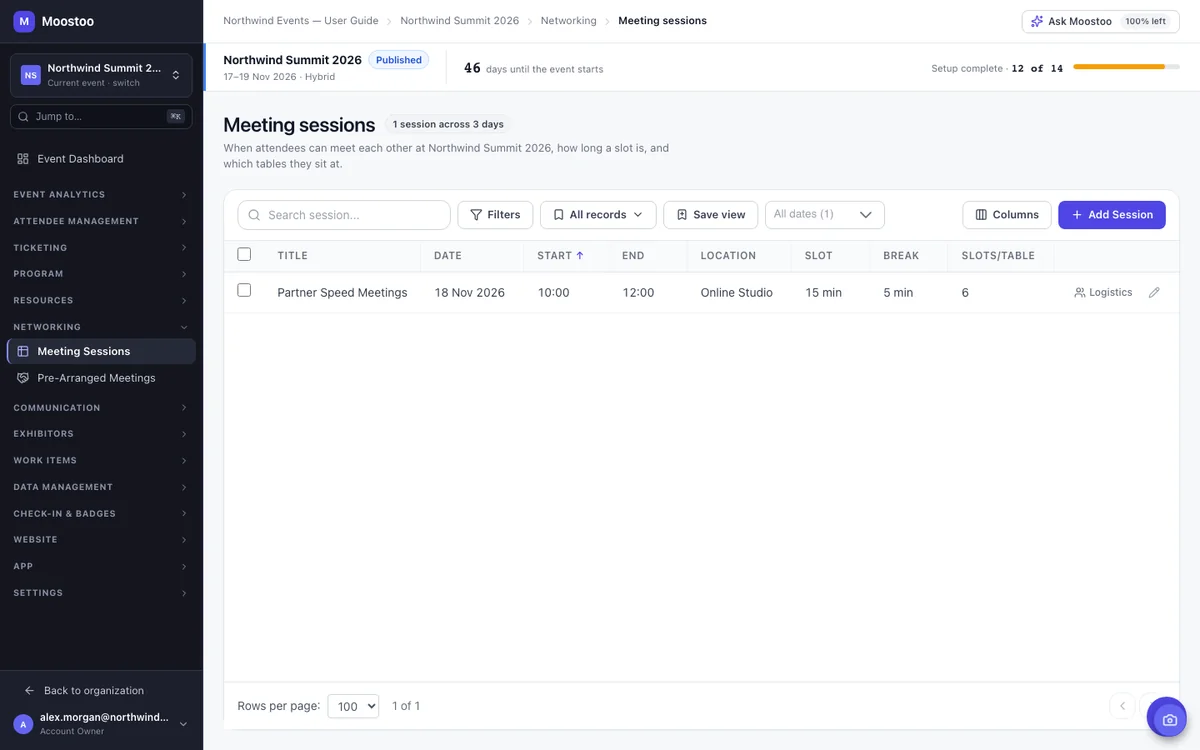Go to the Networking breadcrumb
1200x750 pixels.
coord(568,21)
